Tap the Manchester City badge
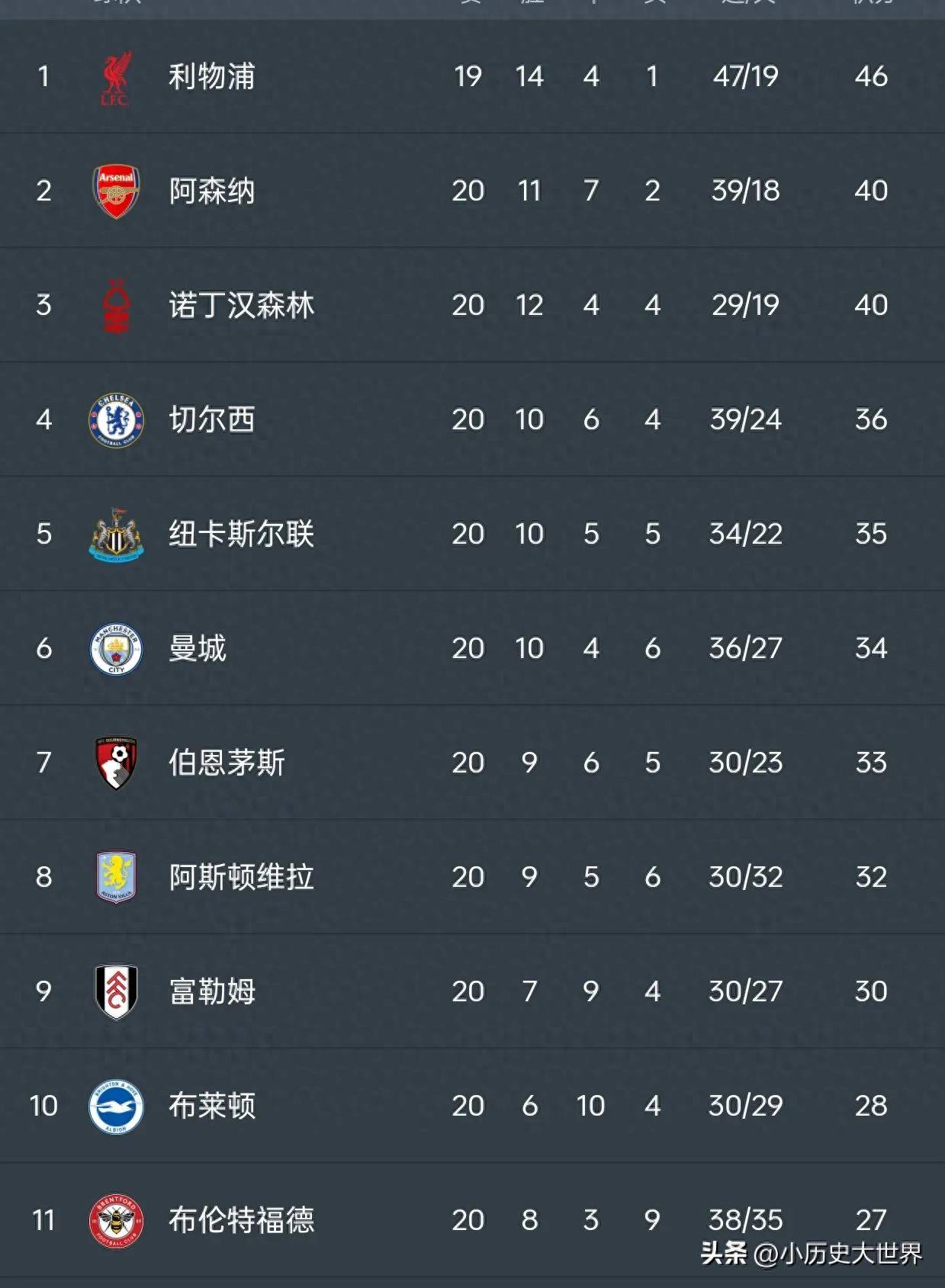 coord(116,649)
